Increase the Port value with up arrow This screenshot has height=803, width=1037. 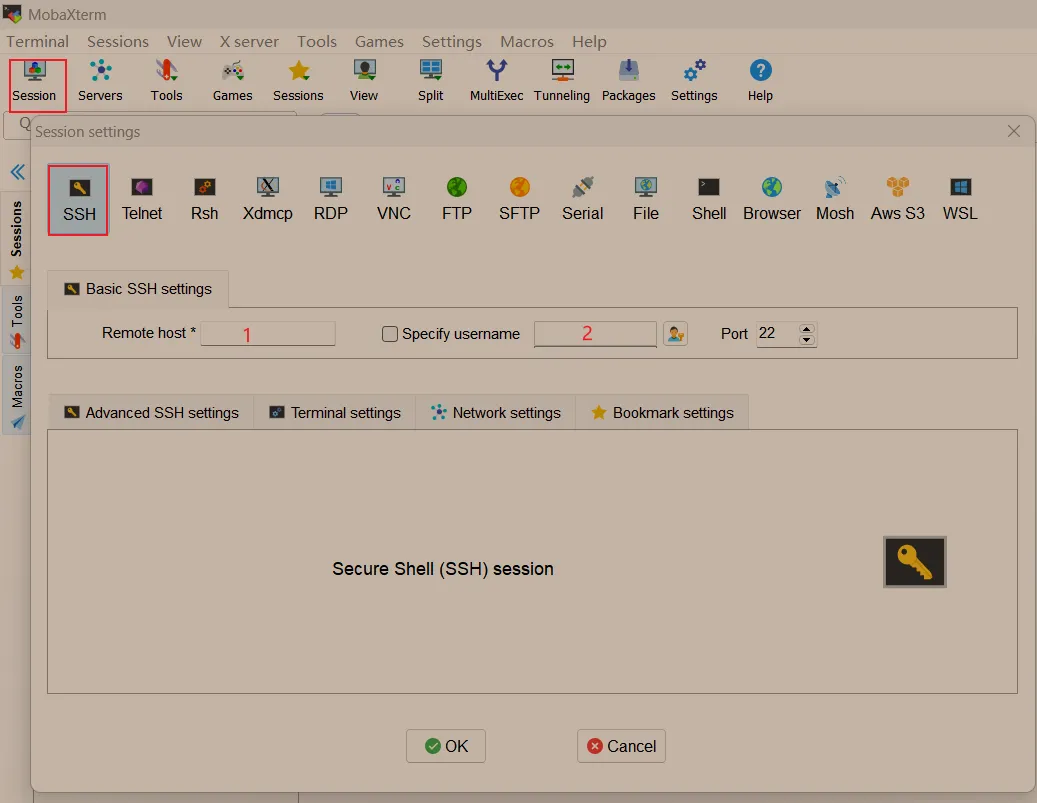point(806,329)
